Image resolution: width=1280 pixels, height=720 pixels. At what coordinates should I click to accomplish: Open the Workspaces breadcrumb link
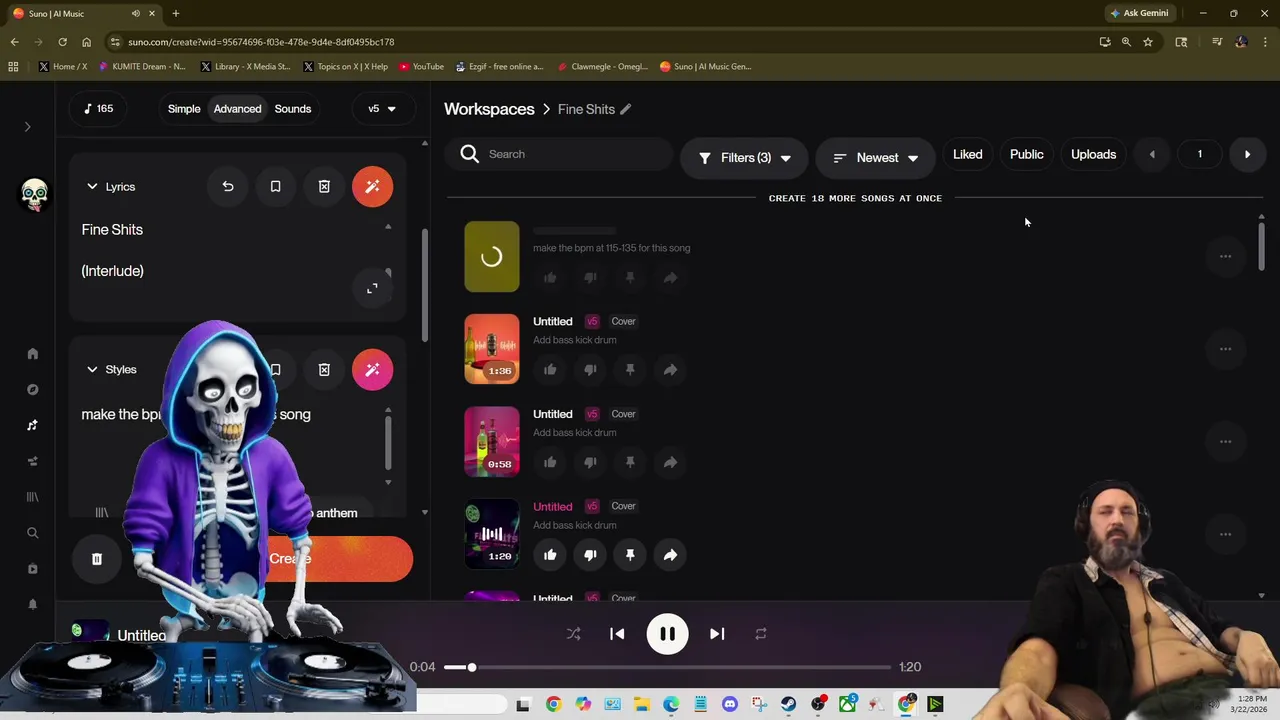[x=489, y=109]
